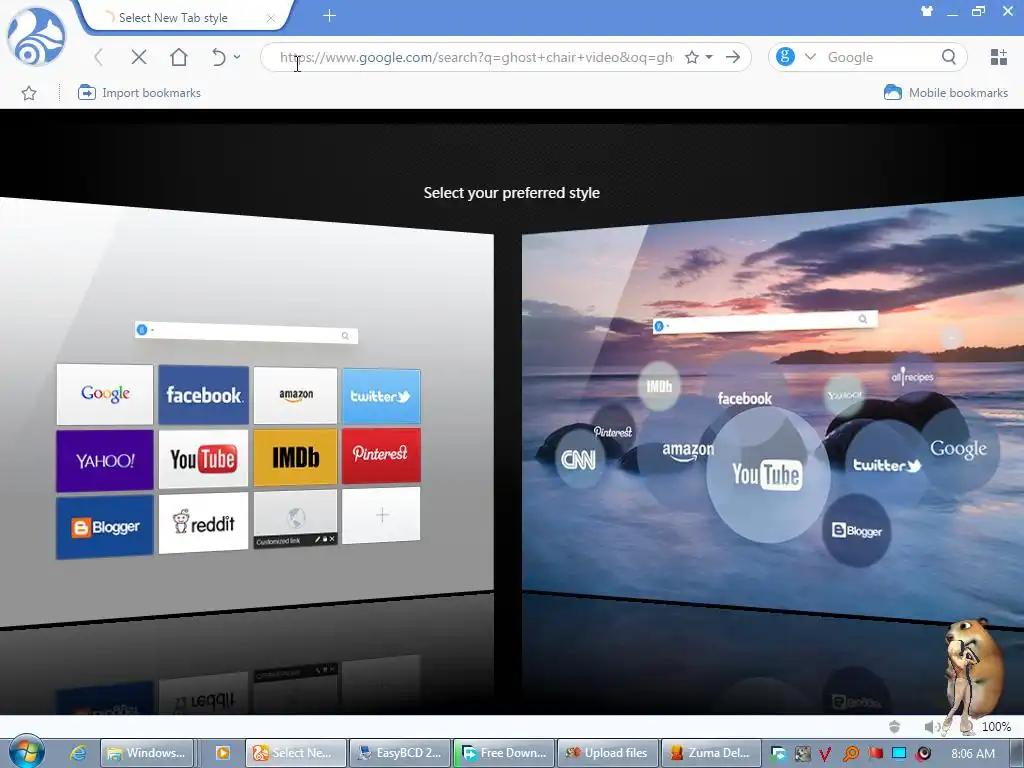The height and width of the screenshot is (768, 1024).
Task: Open the home page via house icon
Action: click(178, 57)
